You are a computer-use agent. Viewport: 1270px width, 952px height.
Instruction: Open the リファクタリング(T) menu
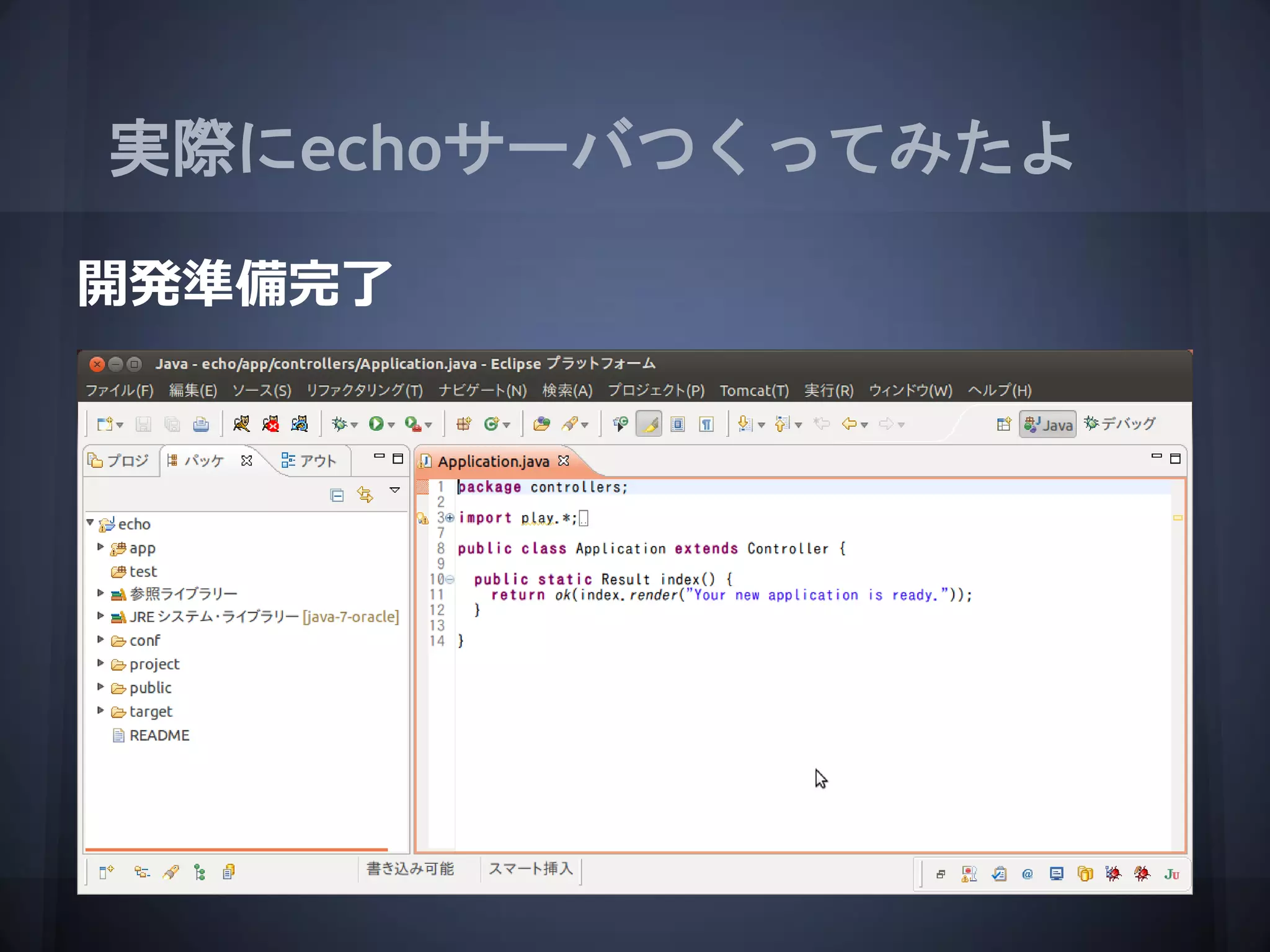click(365, 390)
